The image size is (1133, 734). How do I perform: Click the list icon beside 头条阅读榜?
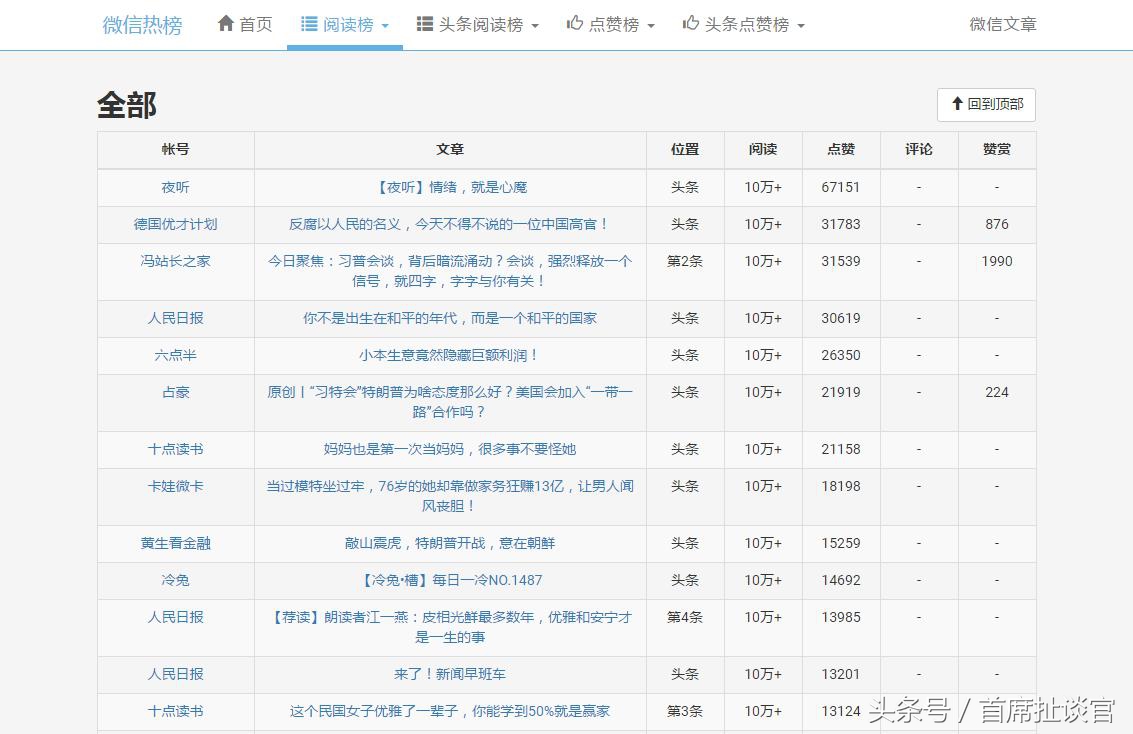coord(426,23)
